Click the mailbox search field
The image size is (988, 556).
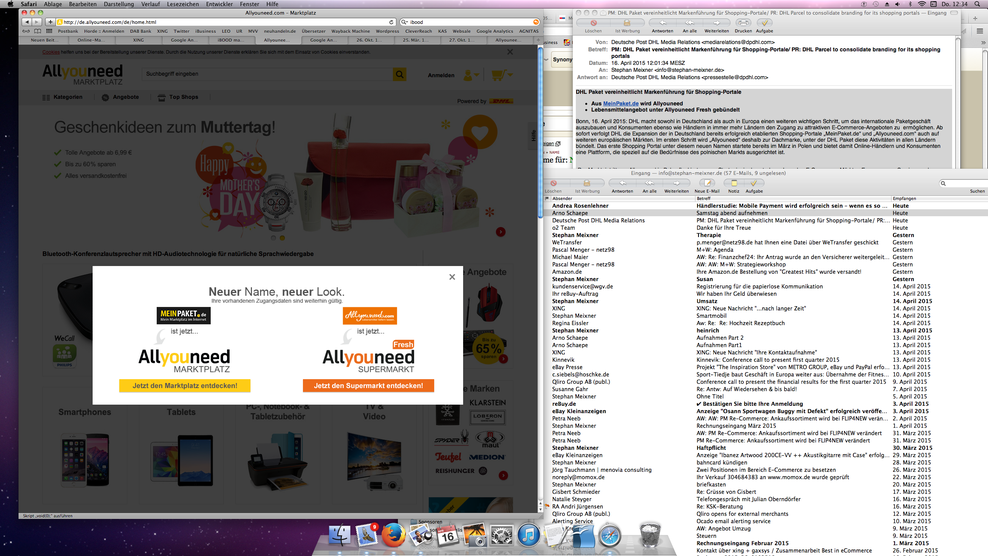963,183
